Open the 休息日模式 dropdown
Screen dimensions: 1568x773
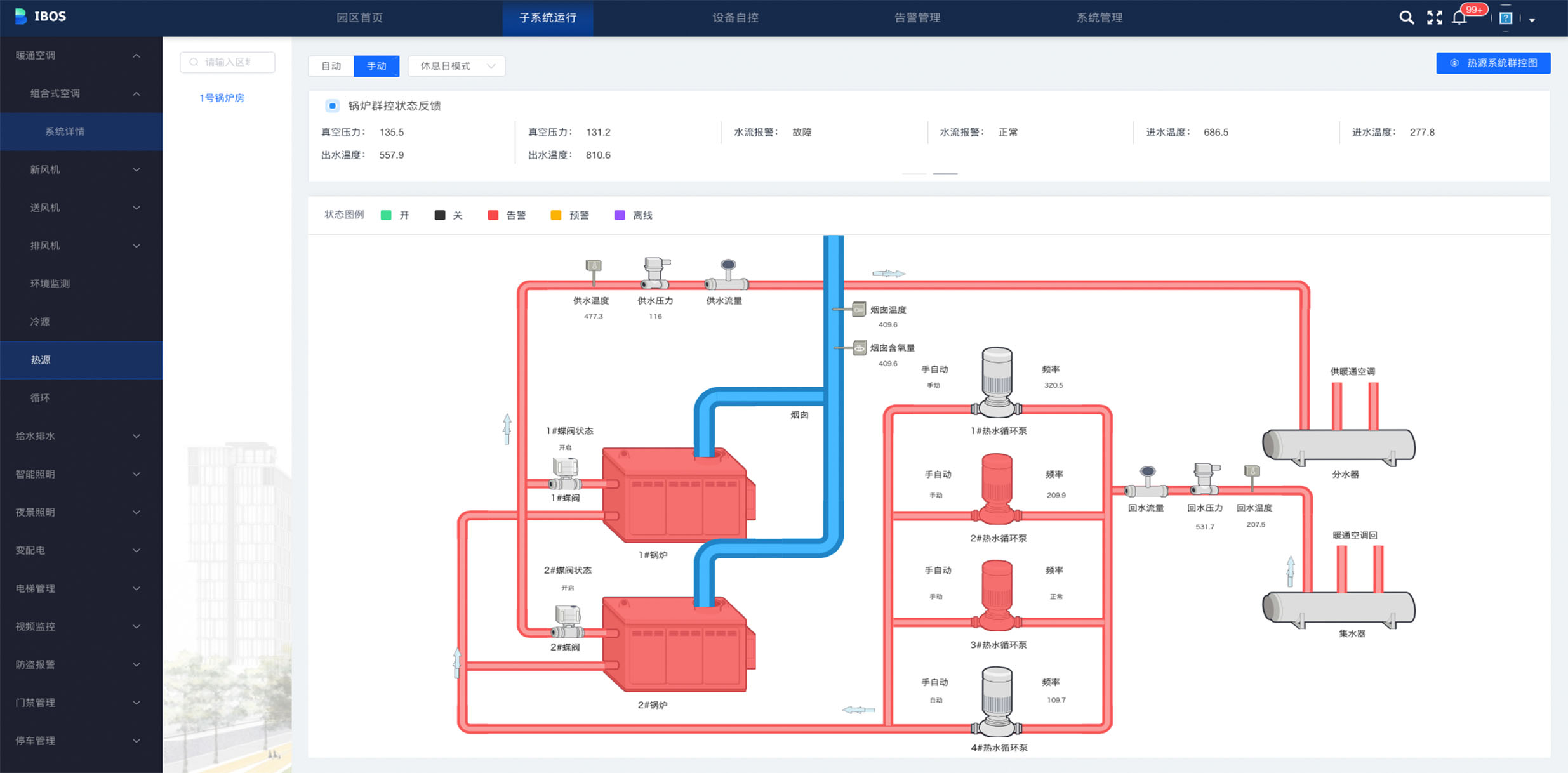pyautogui.click(x=456, y=66)
